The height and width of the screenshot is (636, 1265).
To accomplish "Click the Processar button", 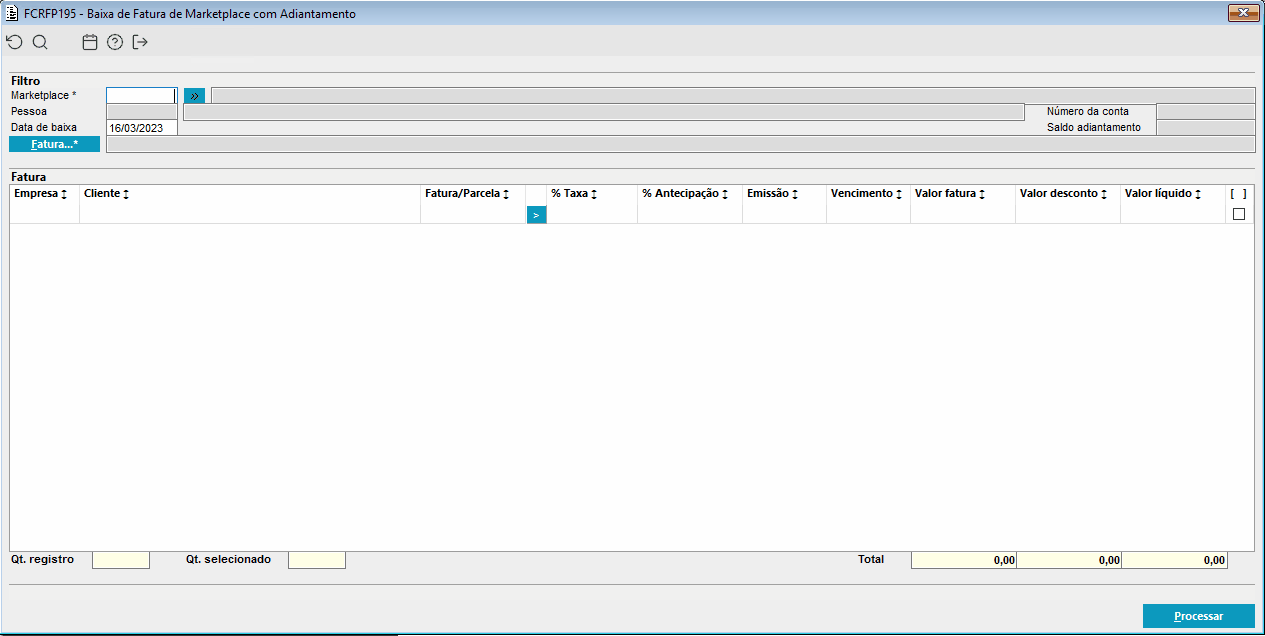I will pos(1198,616).
